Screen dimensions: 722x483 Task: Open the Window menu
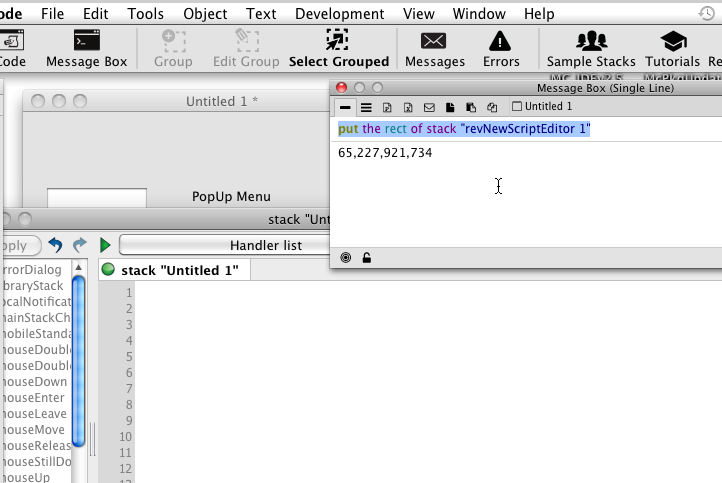coord(479,14)
